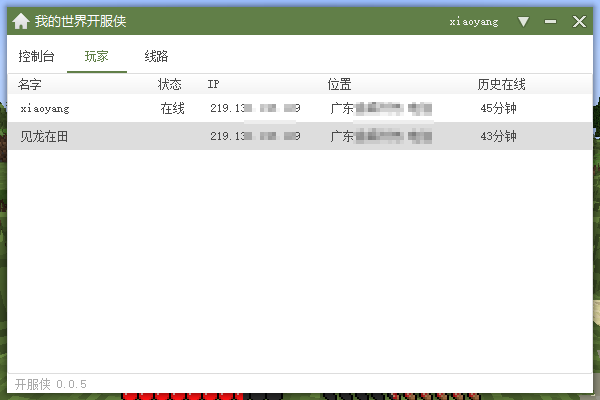The height and width of the screenshot is (400, 600).
Task: Select the 见龙在田 player row name
Action: (44, 136)
